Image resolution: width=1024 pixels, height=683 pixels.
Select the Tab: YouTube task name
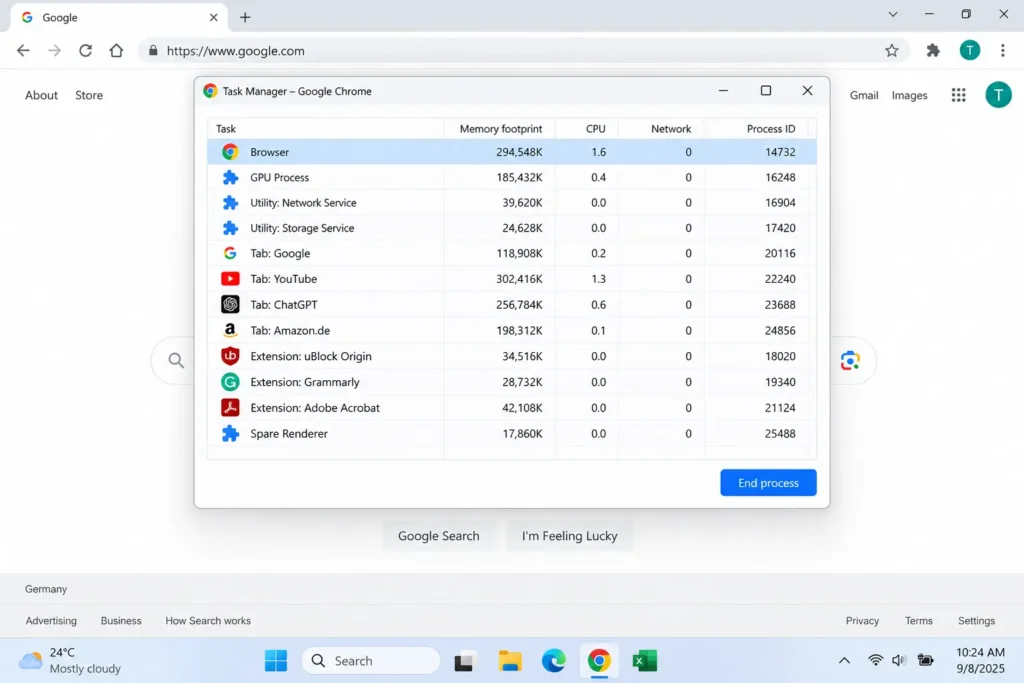click(x=283, y=279)
